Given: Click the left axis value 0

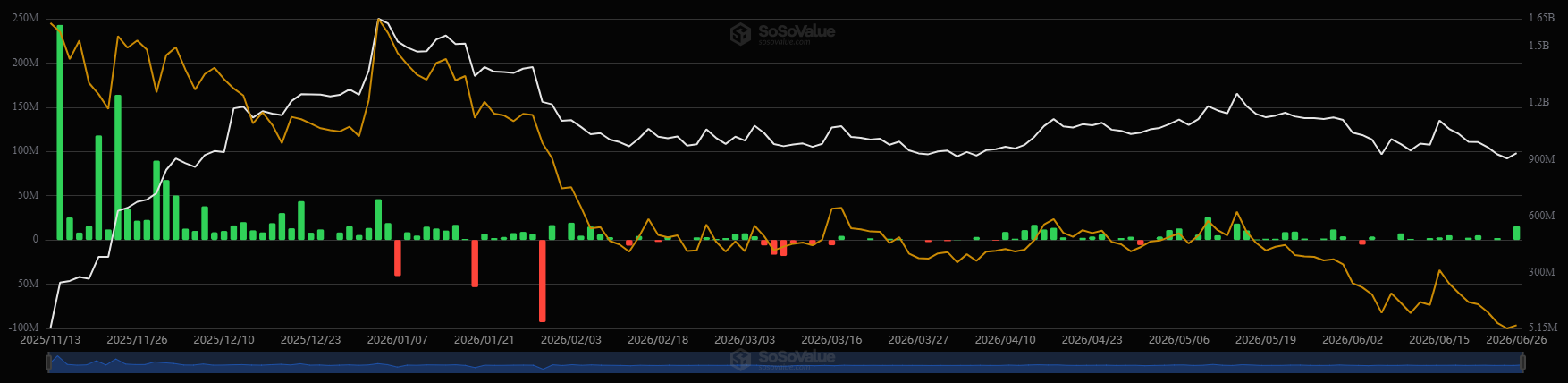Looking at the screenshot, I should click(36, 239).
